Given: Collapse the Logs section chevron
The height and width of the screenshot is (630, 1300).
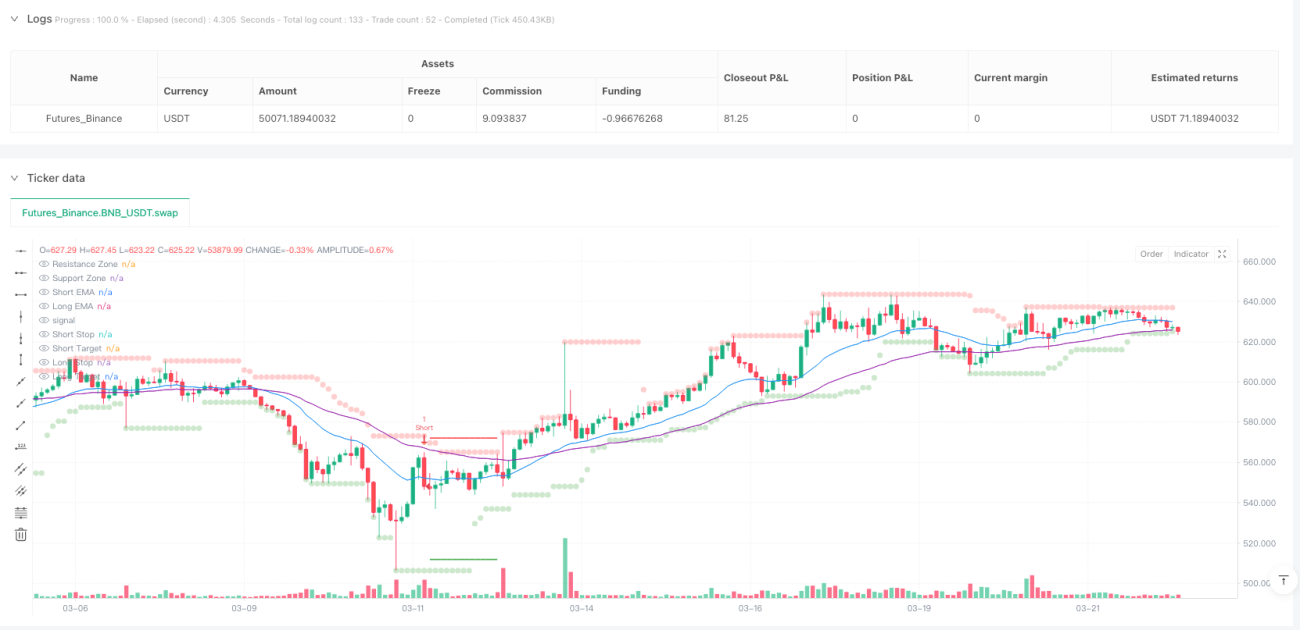Looking at the screenshot, I should point(15,18).
